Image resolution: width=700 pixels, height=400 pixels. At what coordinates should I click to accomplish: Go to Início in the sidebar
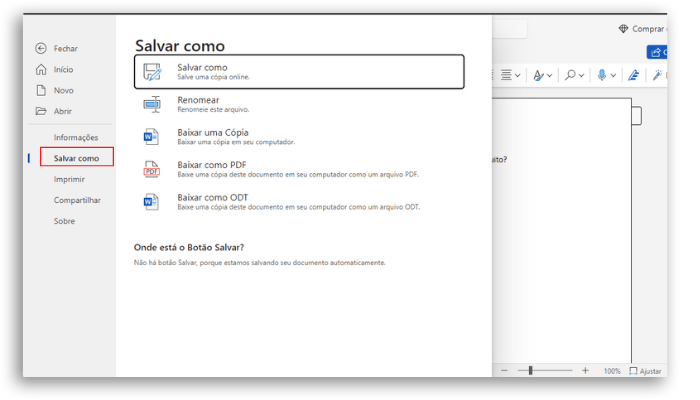point(63,69)
